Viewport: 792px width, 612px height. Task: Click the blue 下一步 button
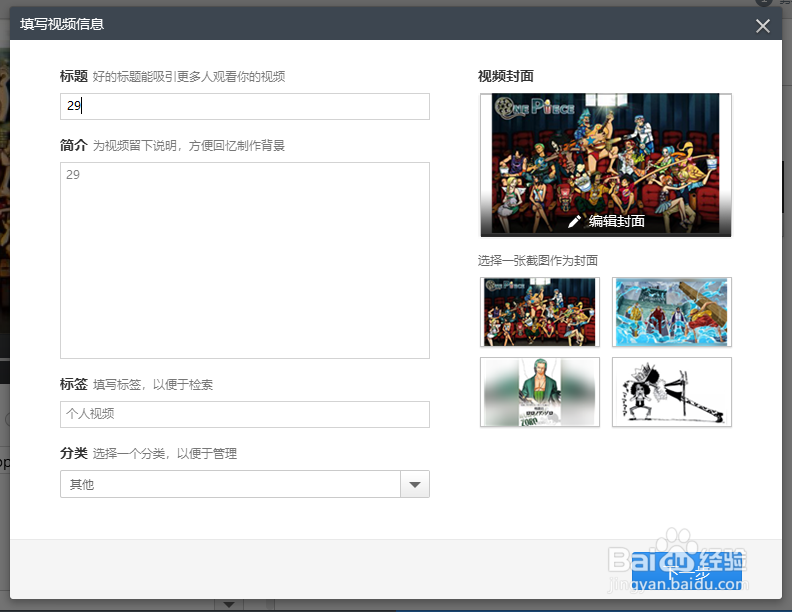pyautogui.click(x=686, y=572)
